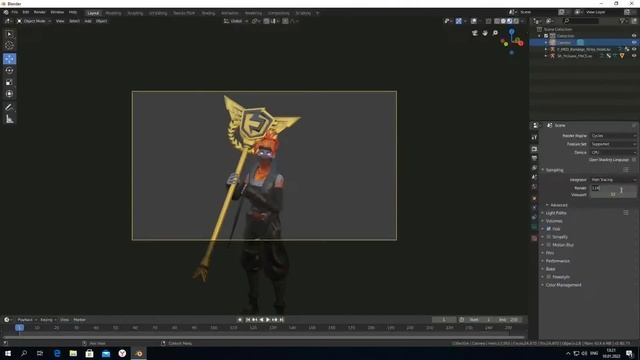Screen dimensions: 640x360
Task: Select the Measure ruler tool
Action: [9, 119]
